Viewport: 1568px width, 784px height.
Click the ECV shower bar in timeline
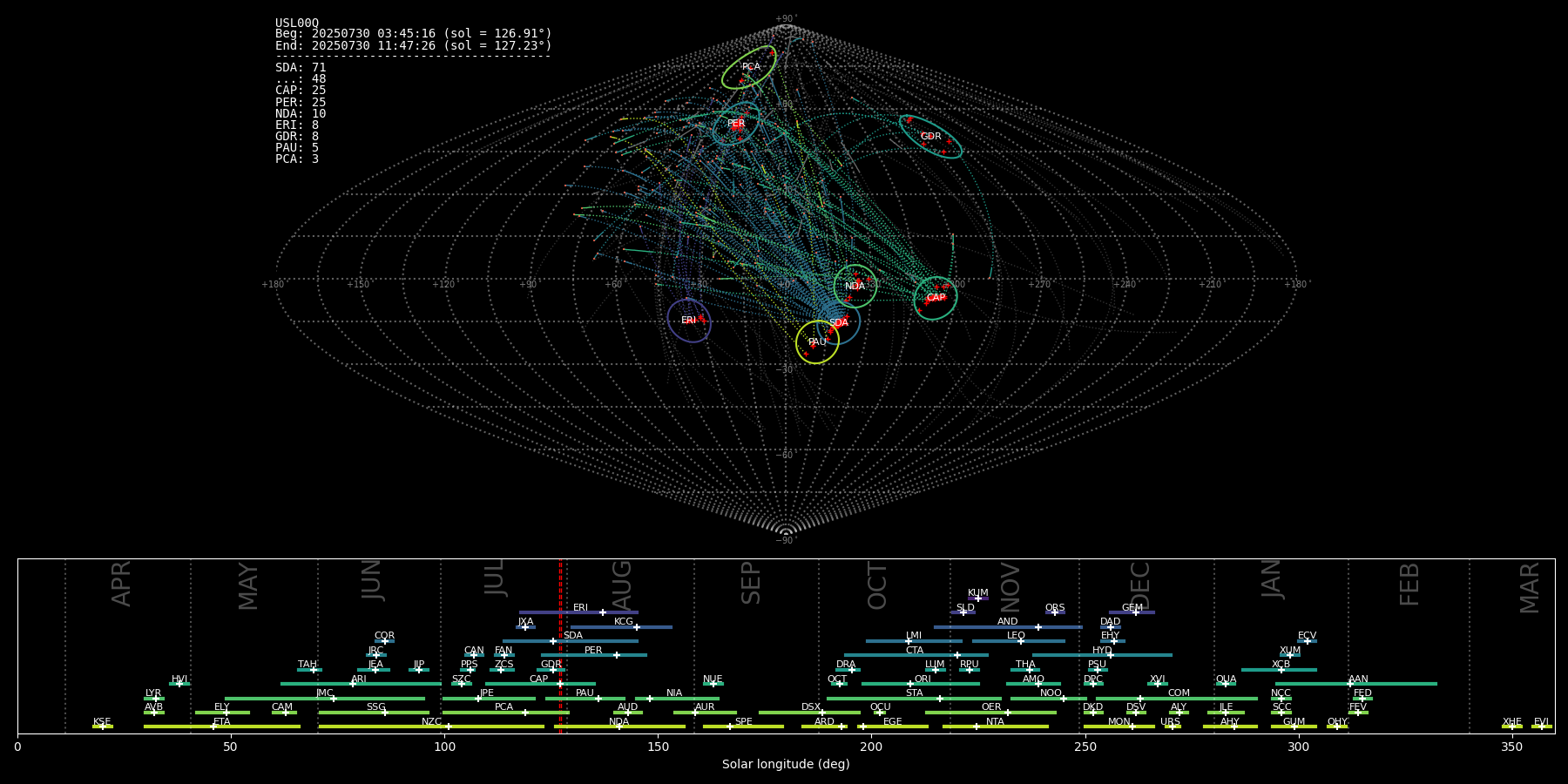(1307, 641)
